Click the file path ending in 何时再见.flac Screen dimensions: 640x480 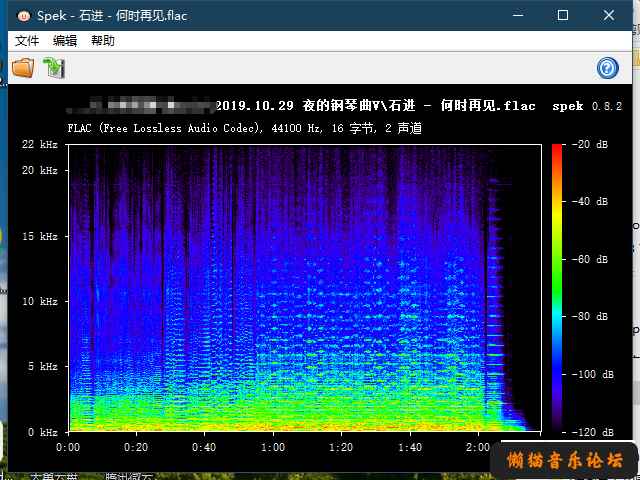click(301, 106)
